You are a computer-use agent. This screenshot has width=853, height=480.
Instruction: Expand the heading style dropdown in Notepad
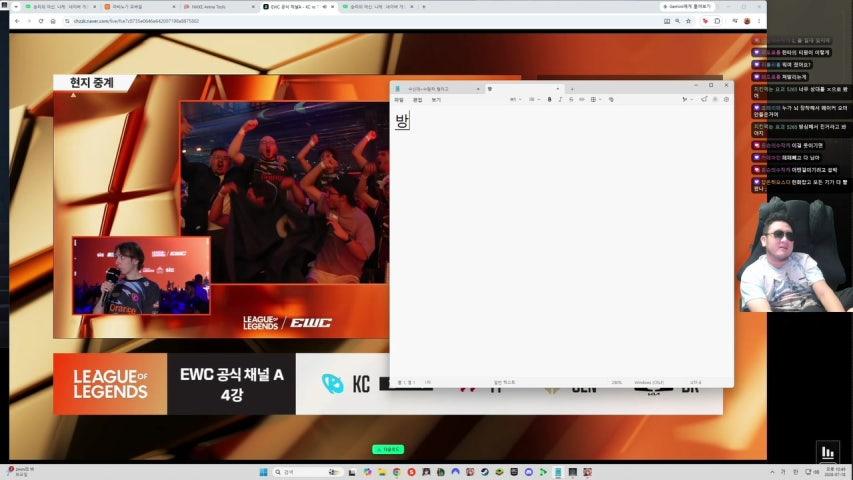point(515,100)
